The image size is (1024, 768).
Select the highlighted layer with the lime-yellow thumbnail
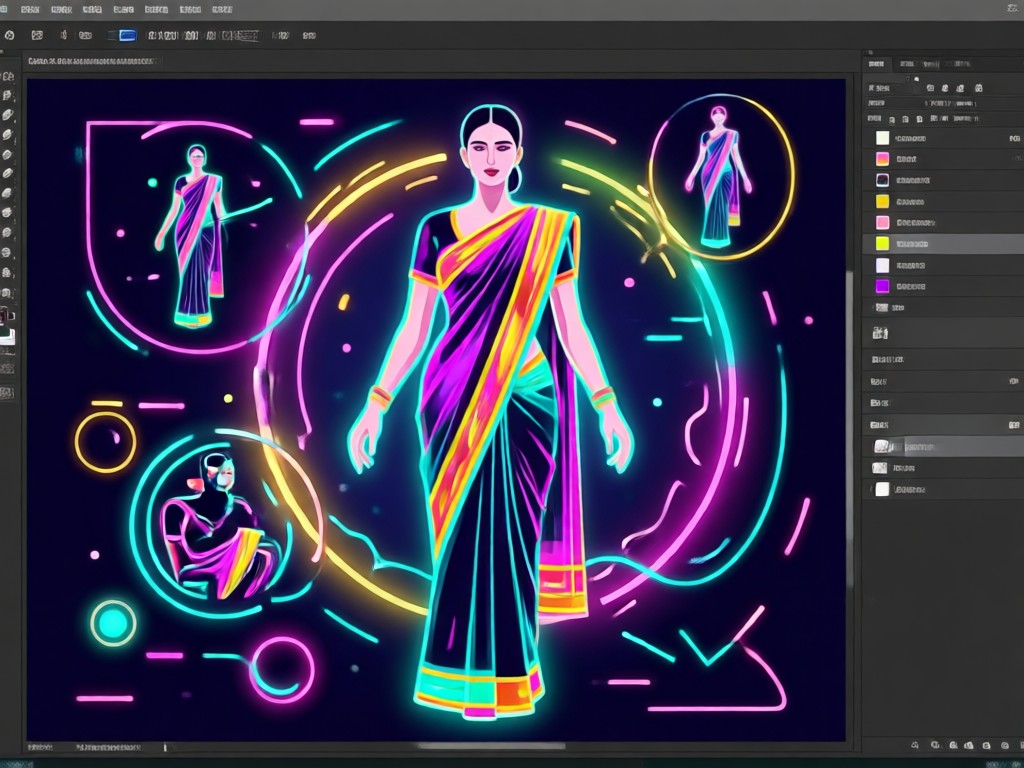(943, 244)
